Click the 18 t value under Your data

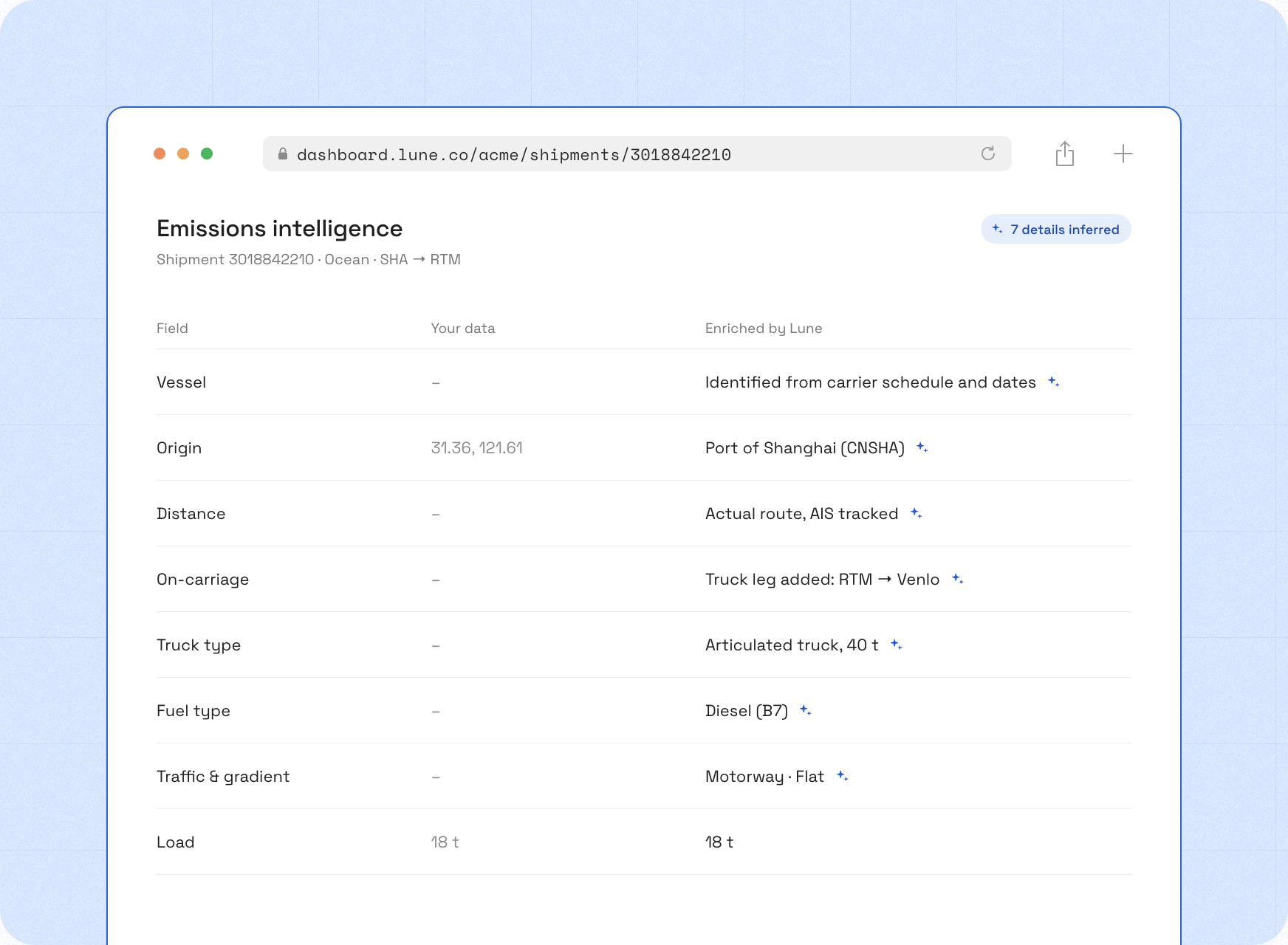click(x=445, y=842)
